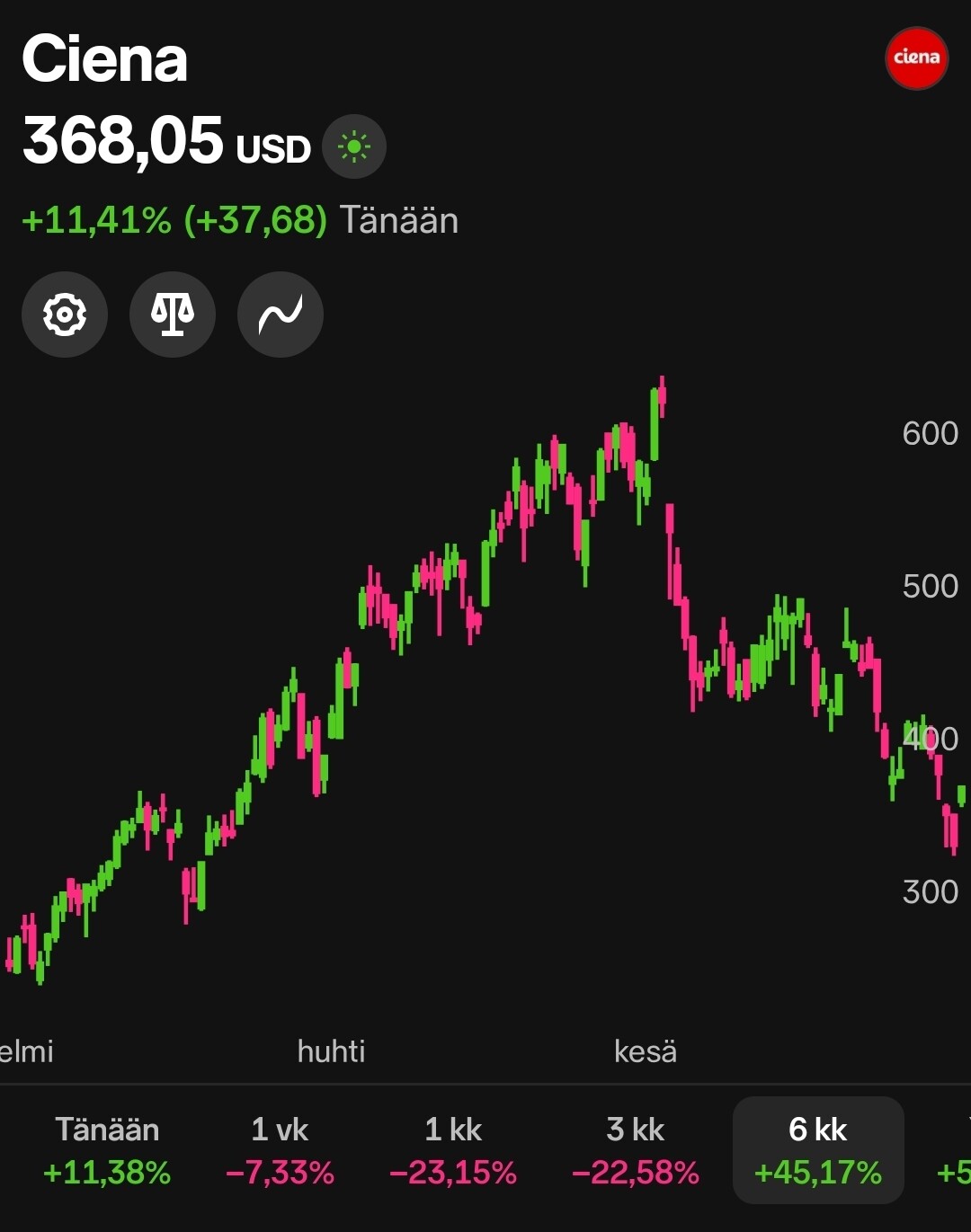Select the 1 vk time range

tap(280, 1150)
